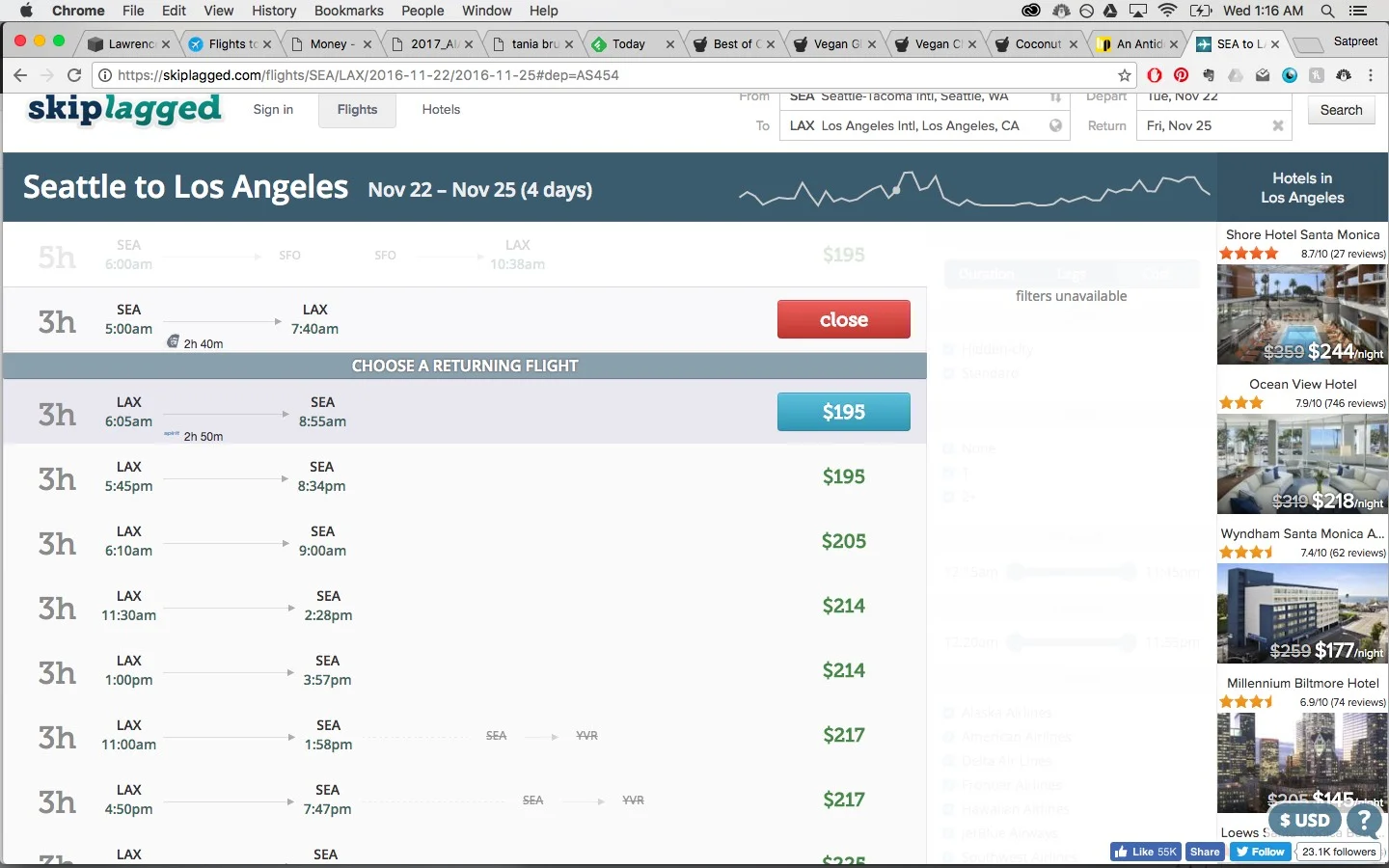Open the Ocean View Hotel photo
Screen dimensions: 1389x868
[x=1302, y=463]
